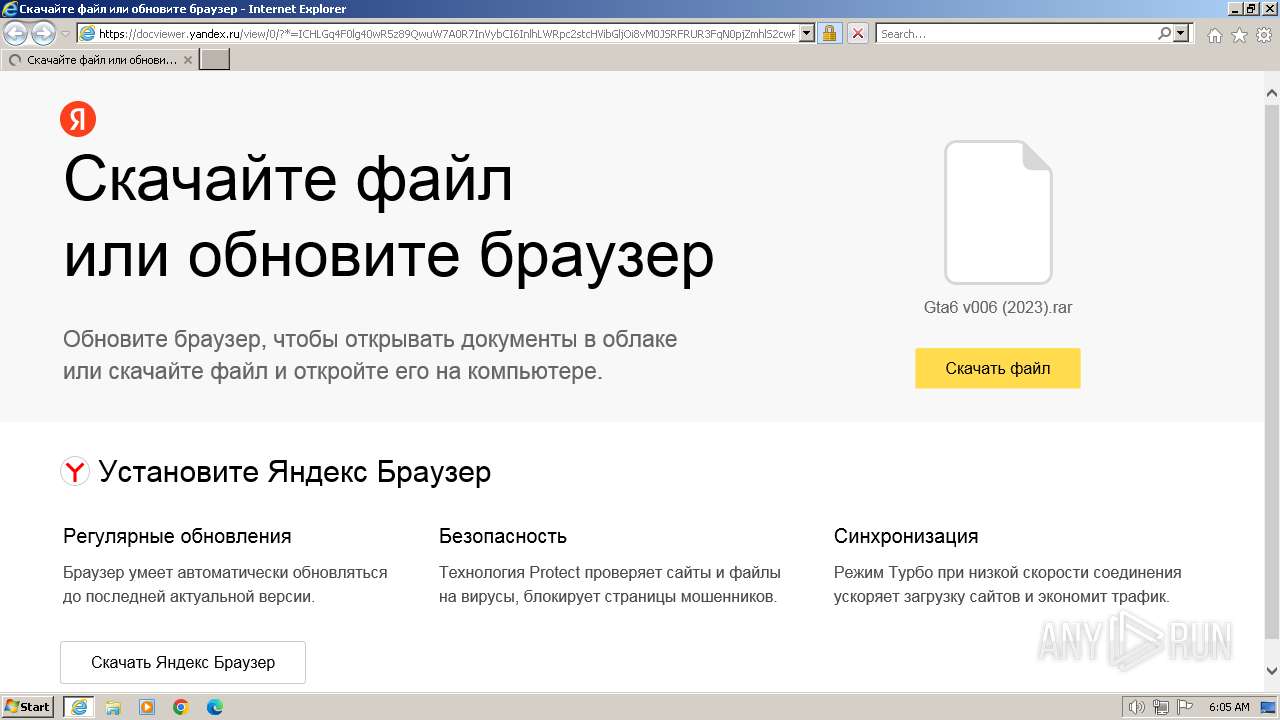The width and height of the screenshot is (1280, 720).
Task: Click the network tray icon
Action: point(1161,707)
